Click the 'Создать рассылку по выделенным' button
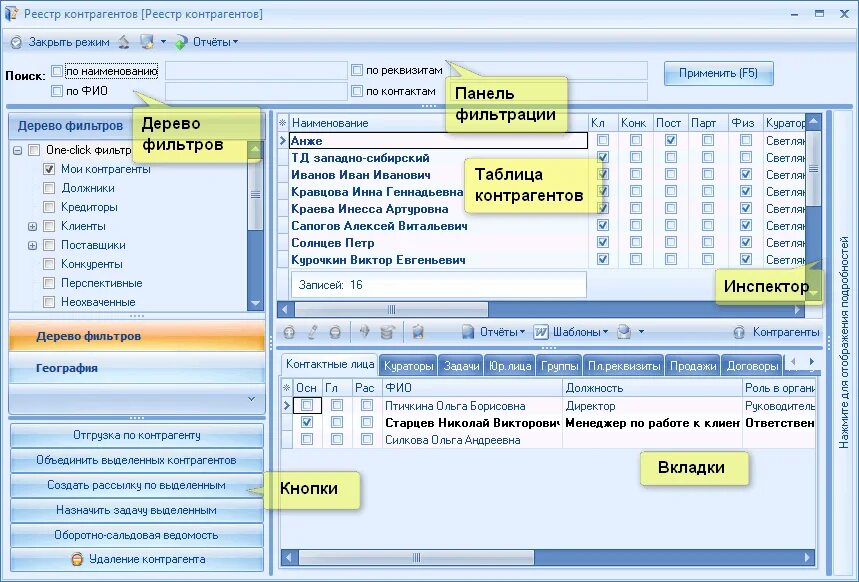Image resolution: width=859 pixels, height=582 pixels. [x=136, y=483]
